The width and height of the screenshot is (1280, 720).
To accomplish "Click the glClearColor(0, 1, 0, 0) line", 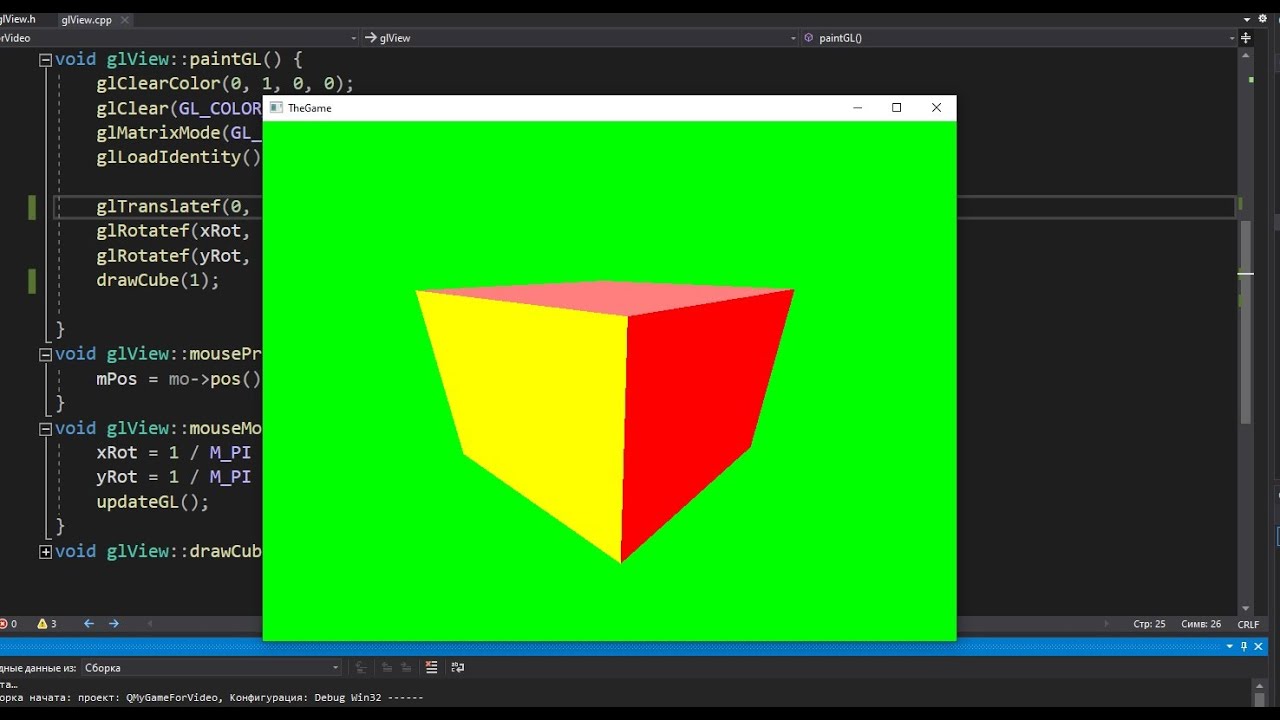I will [x=225, y=84].
